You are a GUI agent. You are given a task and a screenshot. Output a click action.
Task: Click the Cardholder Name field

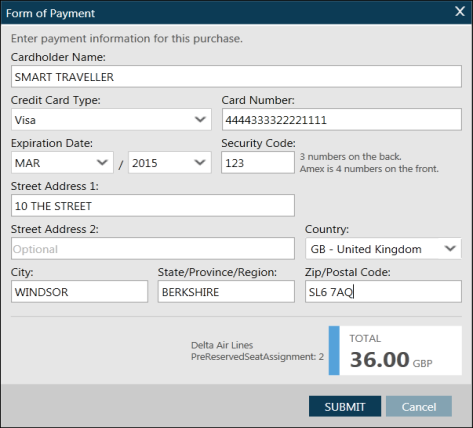tap(236, 77)
